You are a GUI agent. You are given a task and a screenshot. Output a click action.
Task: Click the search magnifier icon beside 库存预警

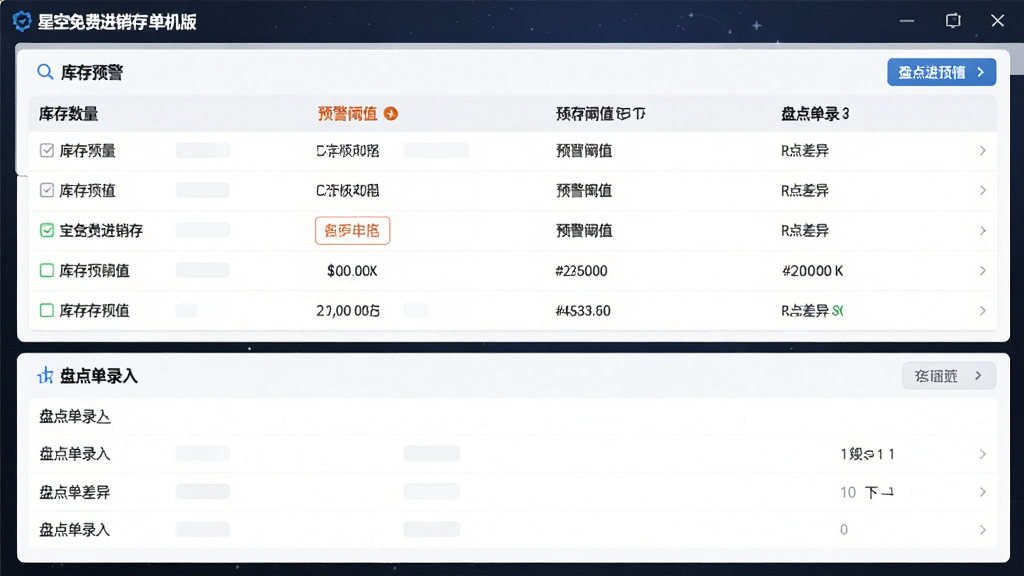[x=45, y=72]
